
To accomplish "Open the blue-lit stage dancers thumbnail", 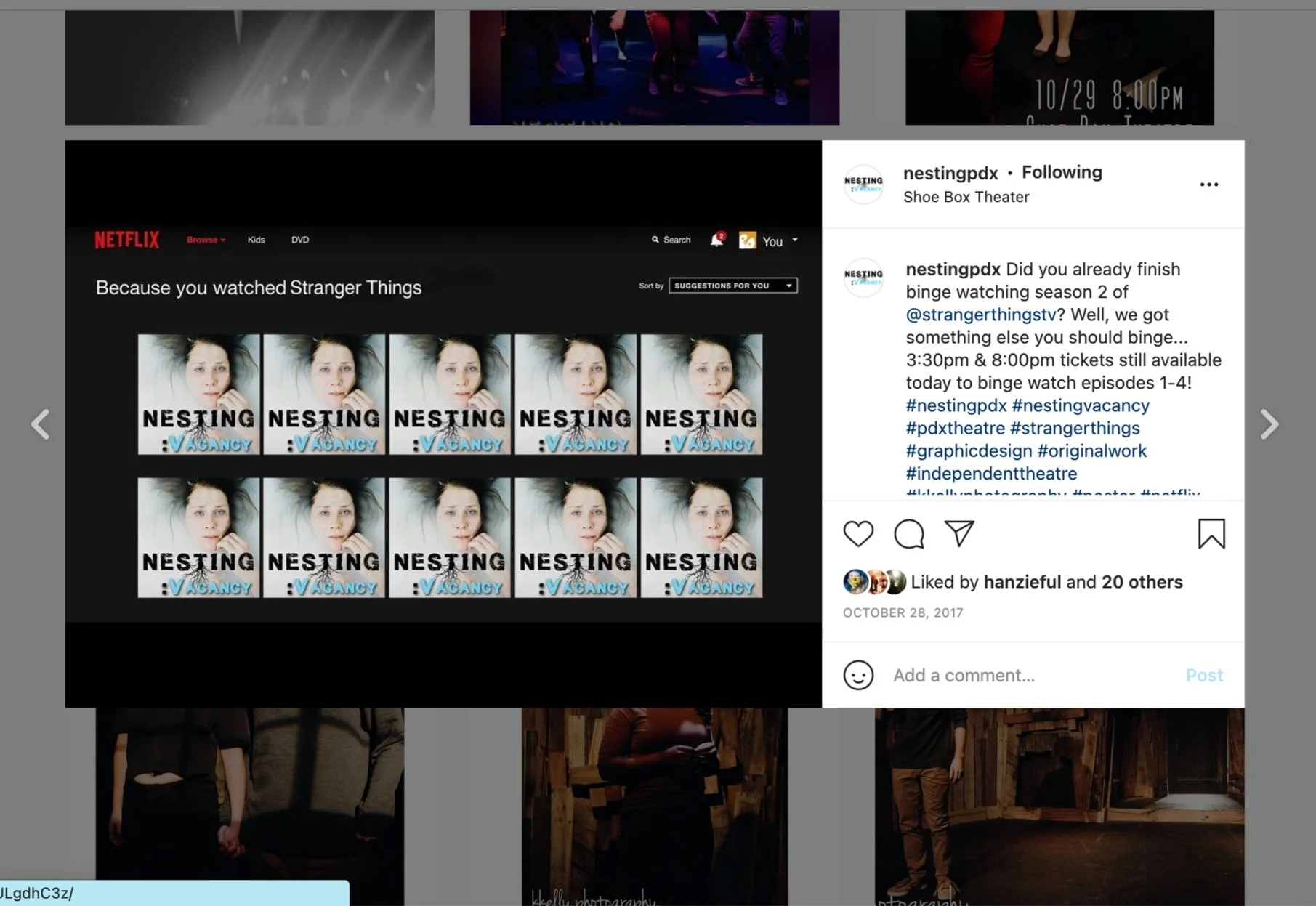I will coord(654,68).
